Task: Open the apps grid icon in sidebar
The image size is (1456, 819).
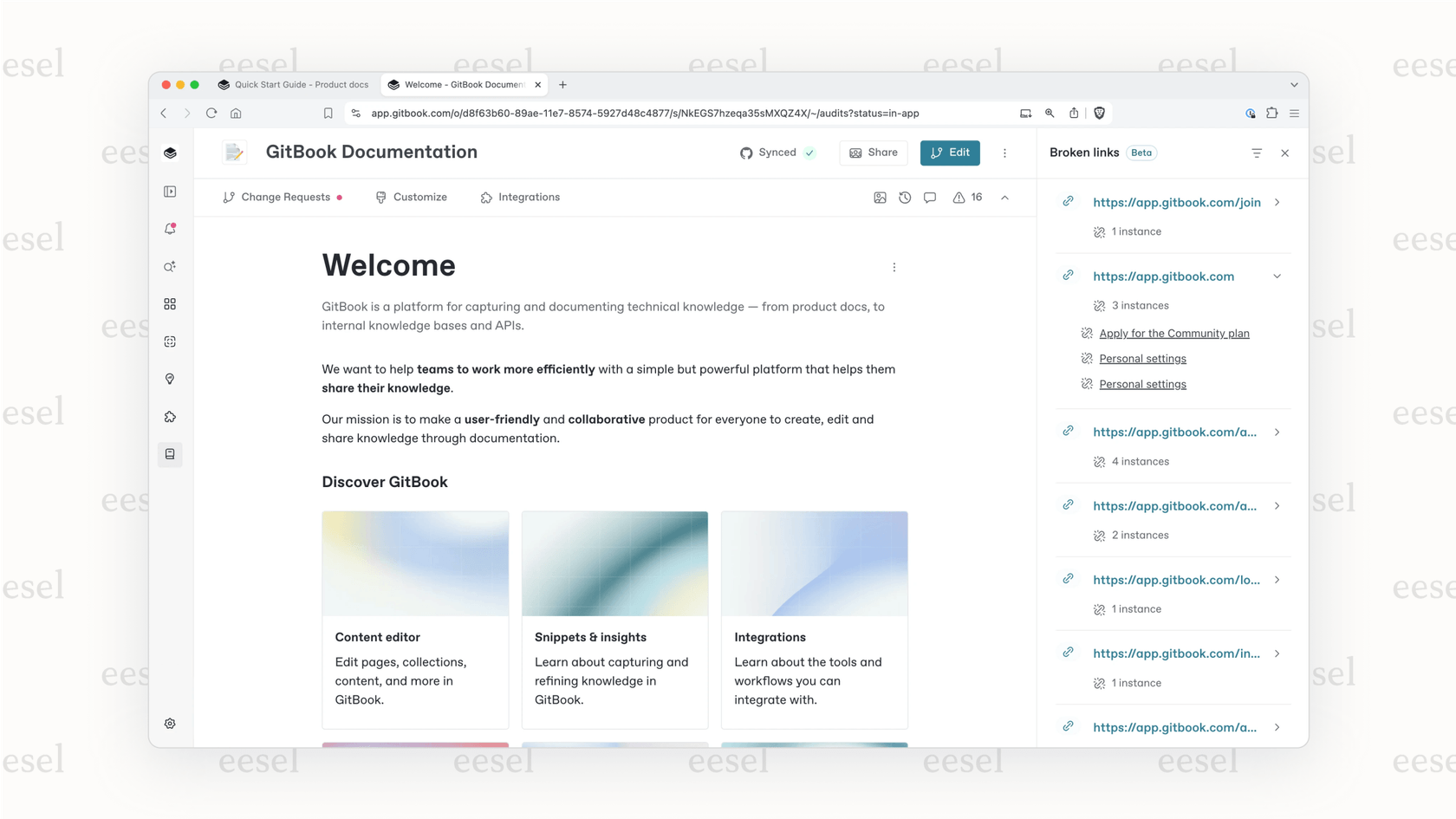Action: tap(170, 303)
